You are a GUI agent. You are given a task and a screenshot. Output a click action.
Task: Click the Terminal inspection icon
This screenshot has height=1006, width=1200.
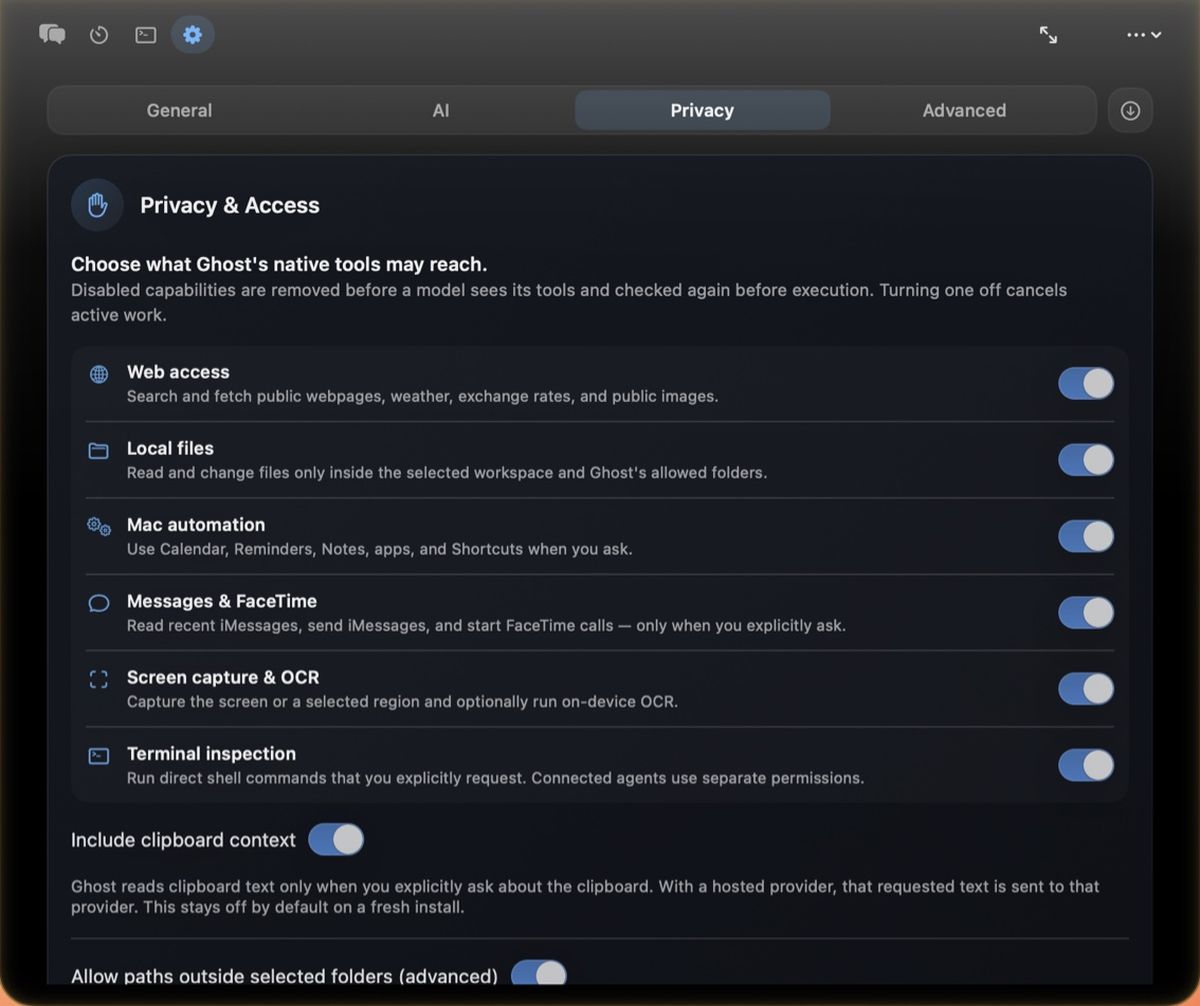click(99, 756)
